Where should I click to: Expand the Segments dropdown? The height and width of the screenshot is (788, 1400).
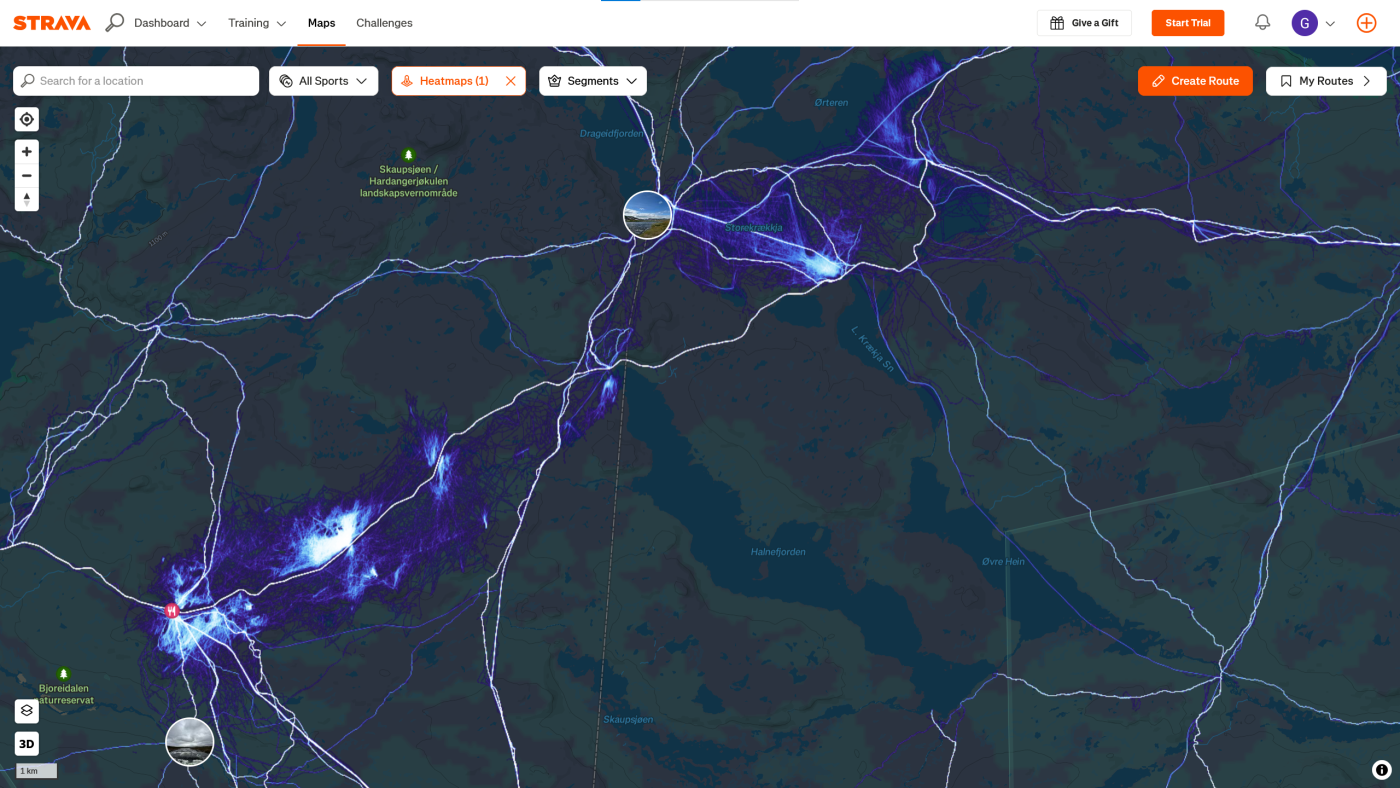tap(592, 81)
